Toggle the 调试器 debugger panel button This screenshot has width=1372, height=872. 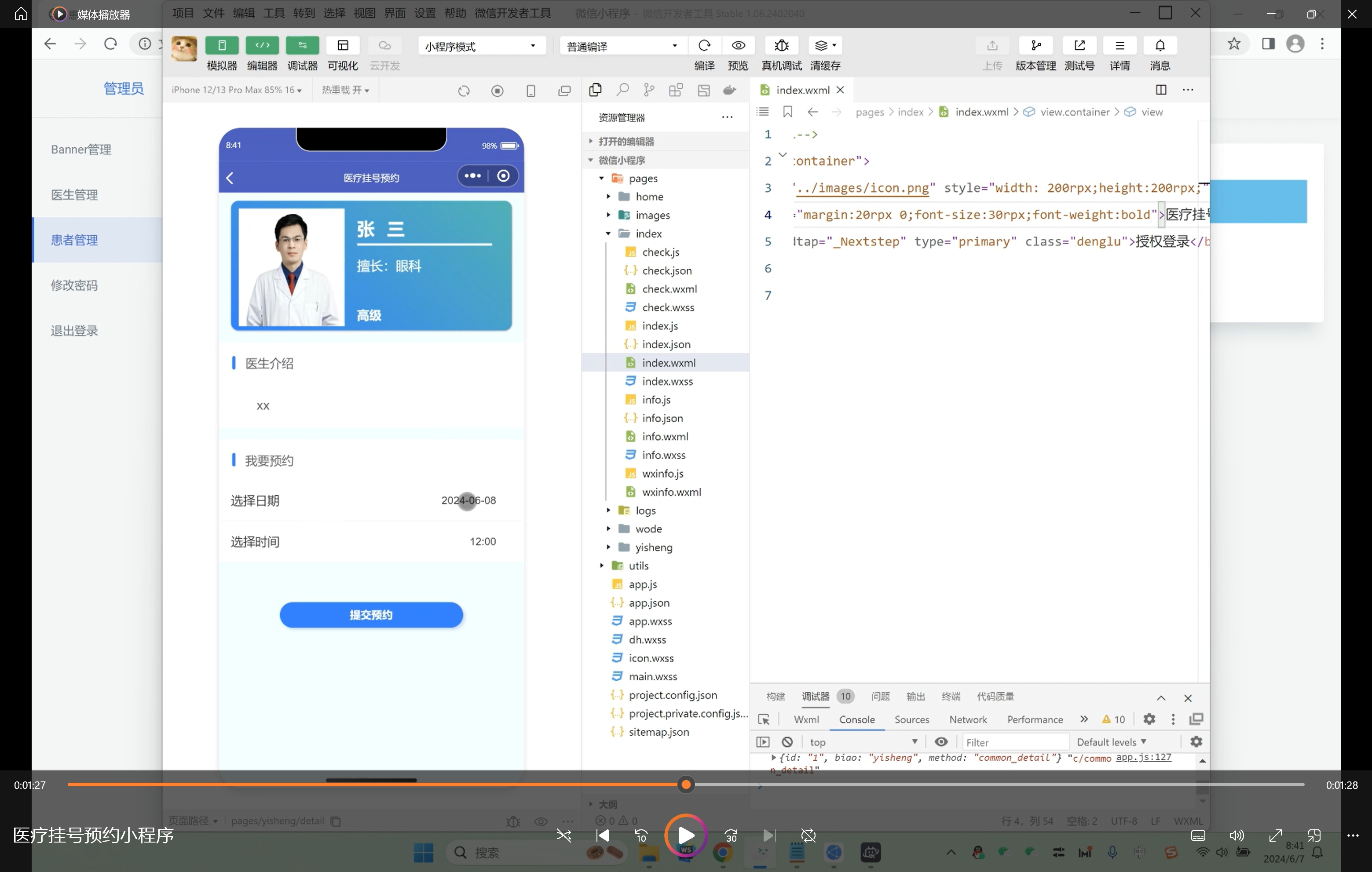tap(303, 46)
